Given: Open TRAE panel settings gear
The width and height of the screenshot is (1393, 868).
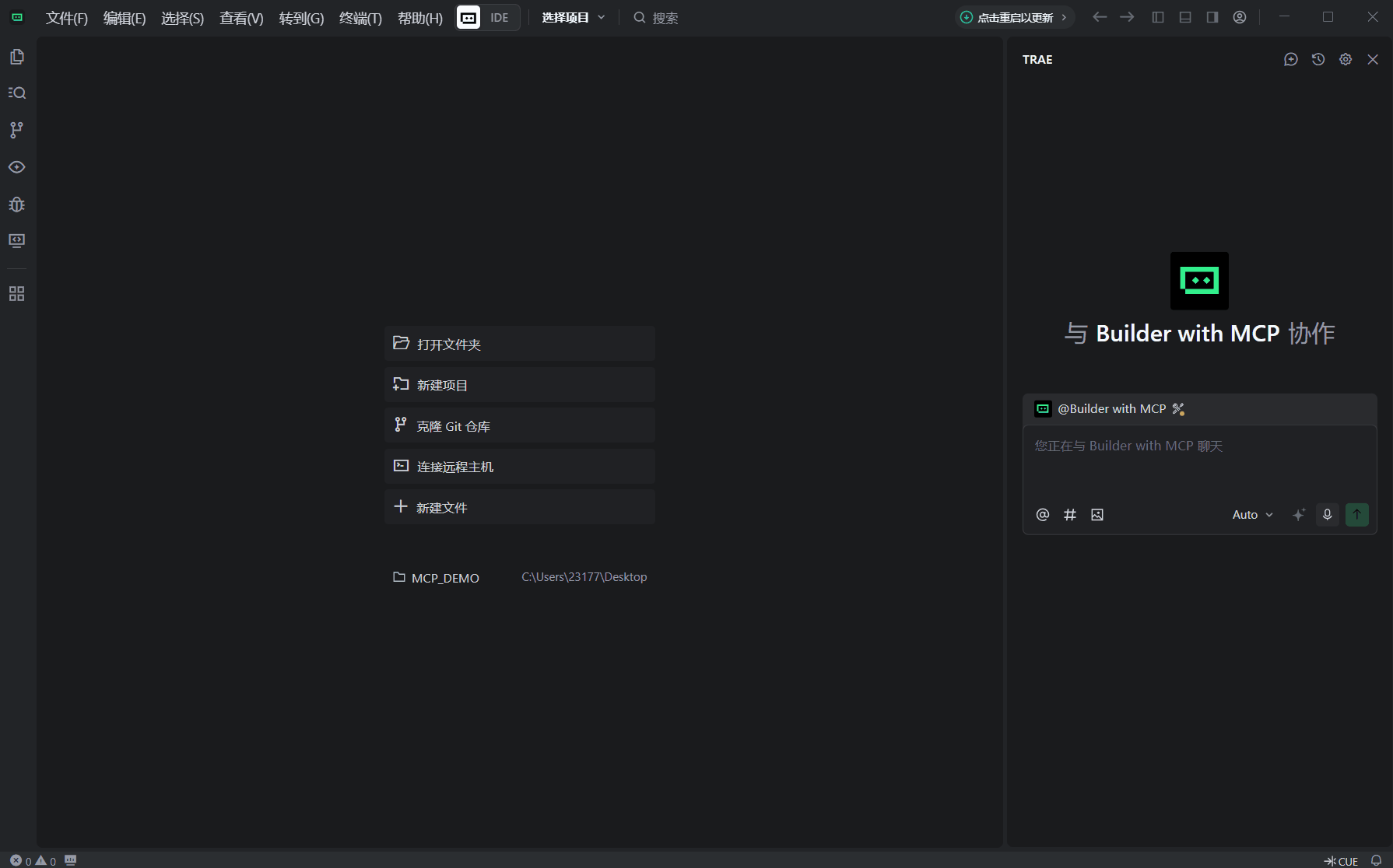Looking at the screenshot, I should click(x=1346, y=59).
